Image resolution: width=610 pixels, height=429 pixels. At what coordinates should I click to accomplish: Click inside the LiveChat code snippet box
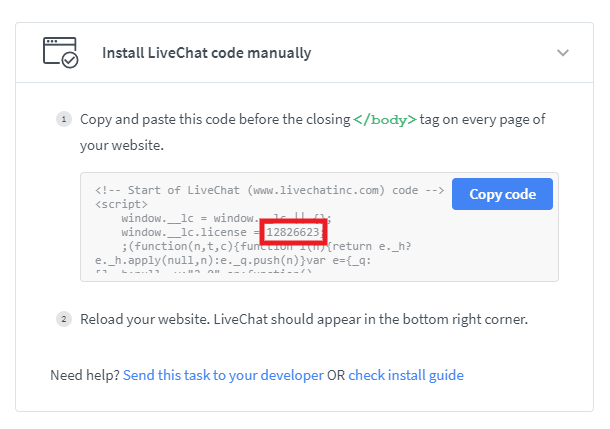319,227
